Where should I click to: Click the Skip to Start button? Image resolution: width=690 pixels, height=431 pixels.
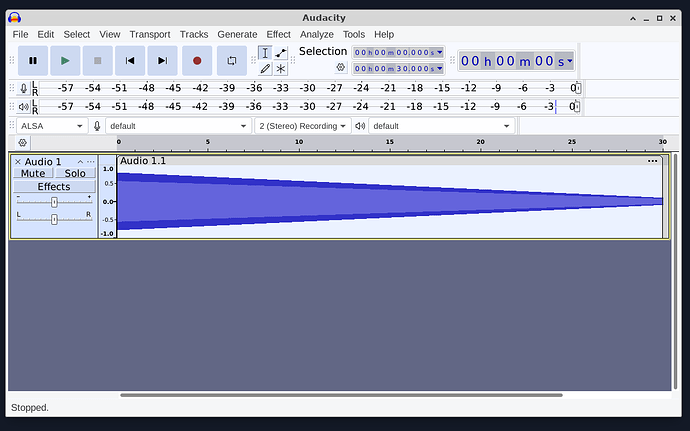(x=130, y=61)
